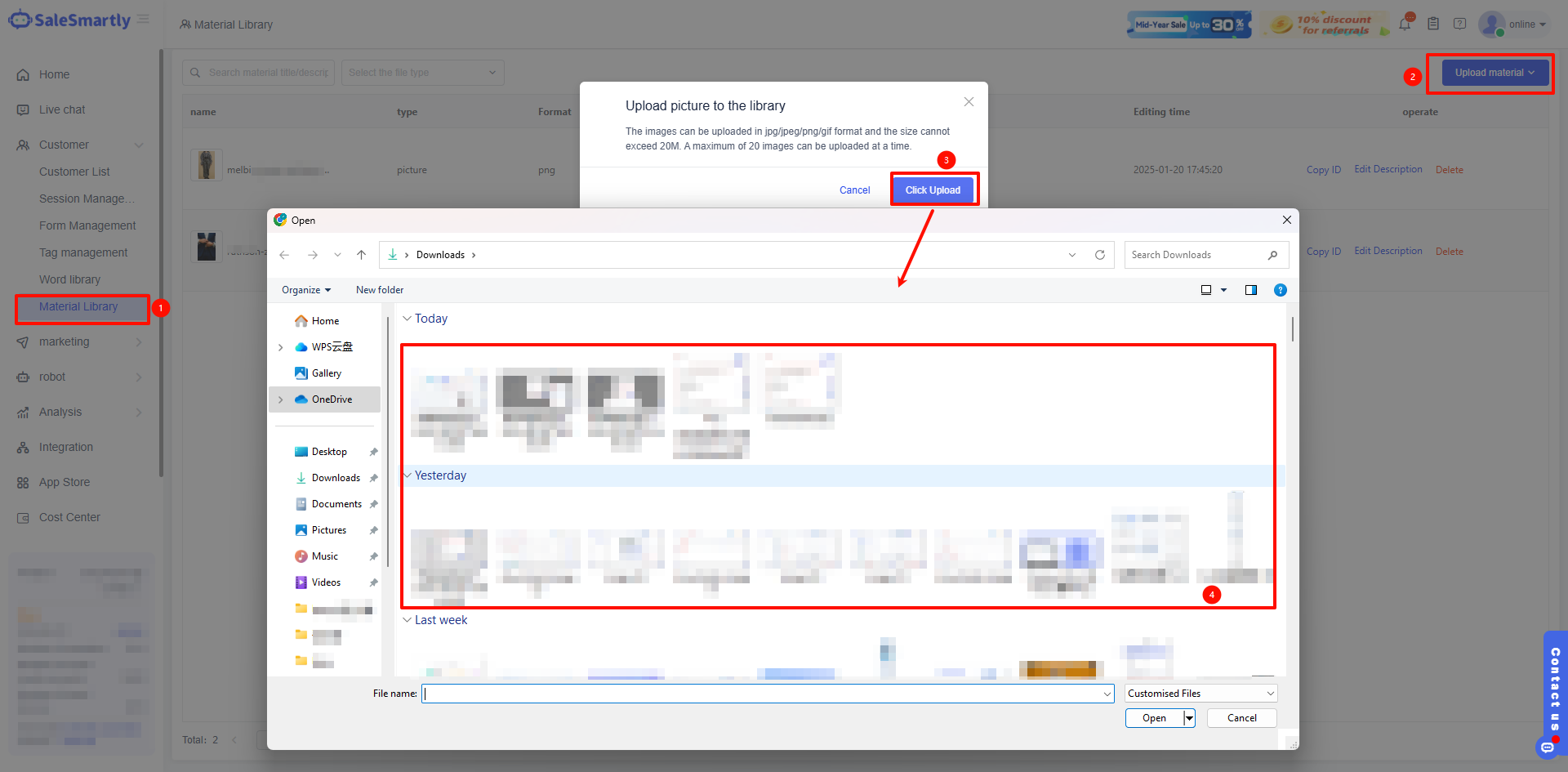Open file dialog help icon
The width and height of the screenshot is (1568, 772).
tap(1281, 290)
